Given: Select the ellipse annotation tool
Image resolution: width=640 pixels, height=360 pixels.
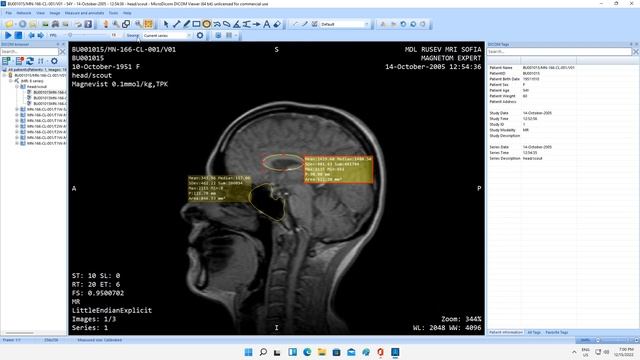Looking at the screenshot, I should (207, 24).
